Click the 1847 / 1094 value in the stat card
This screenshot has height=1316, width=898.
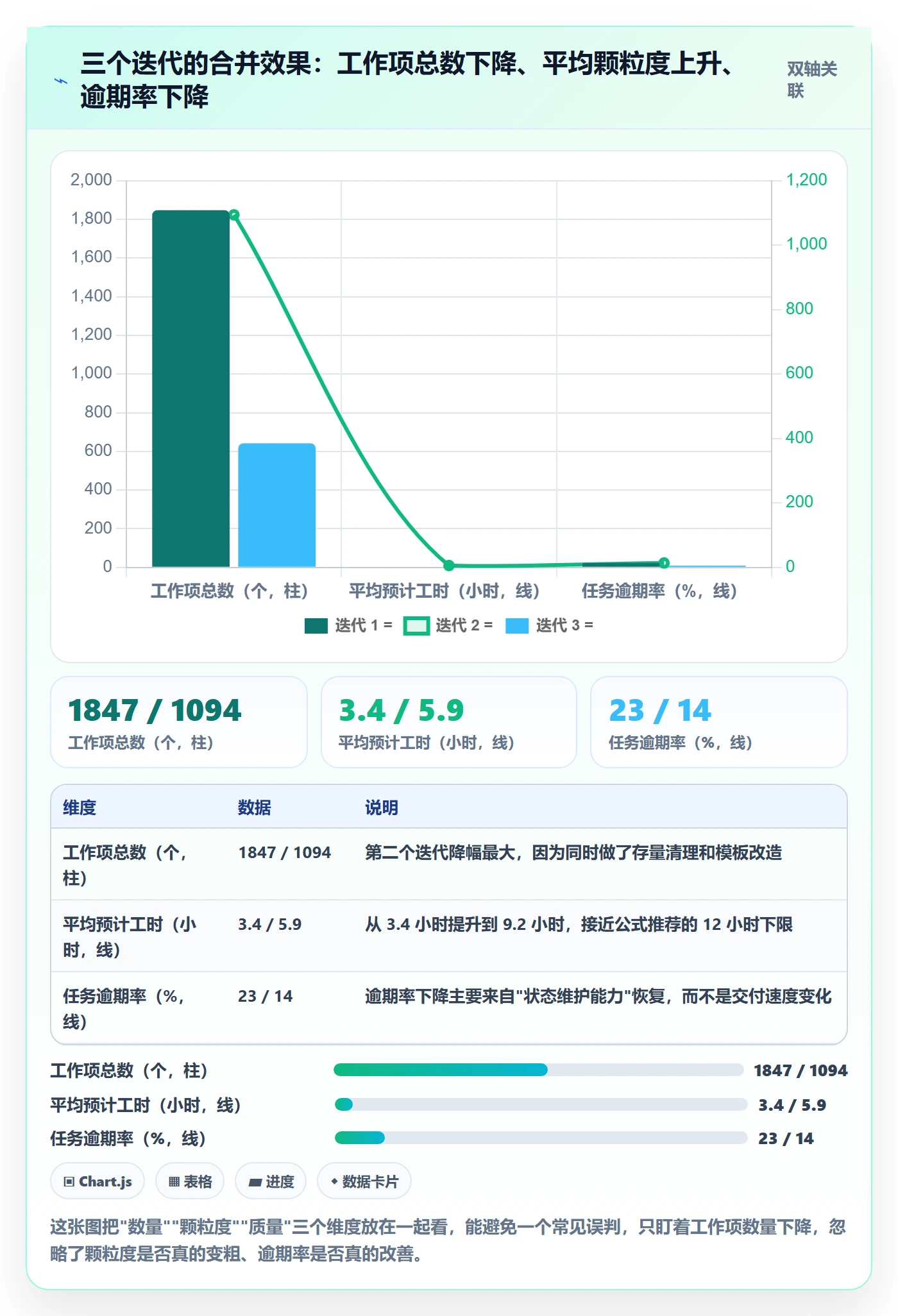[155, 711]
